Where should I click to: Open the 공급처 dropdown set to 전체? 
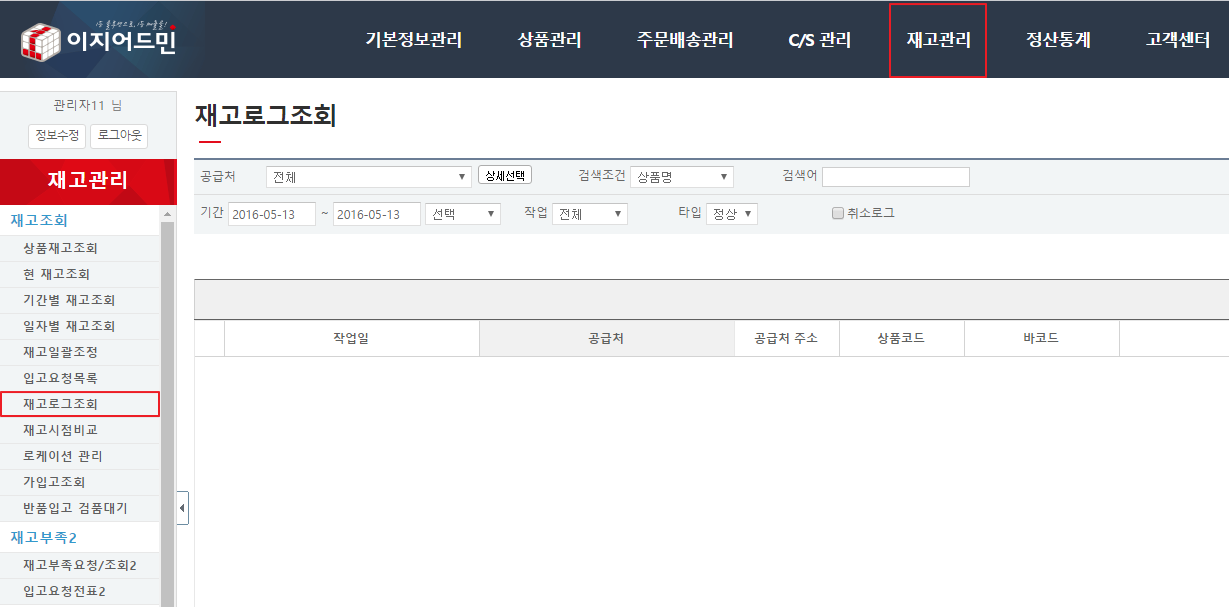pos(368,177)
